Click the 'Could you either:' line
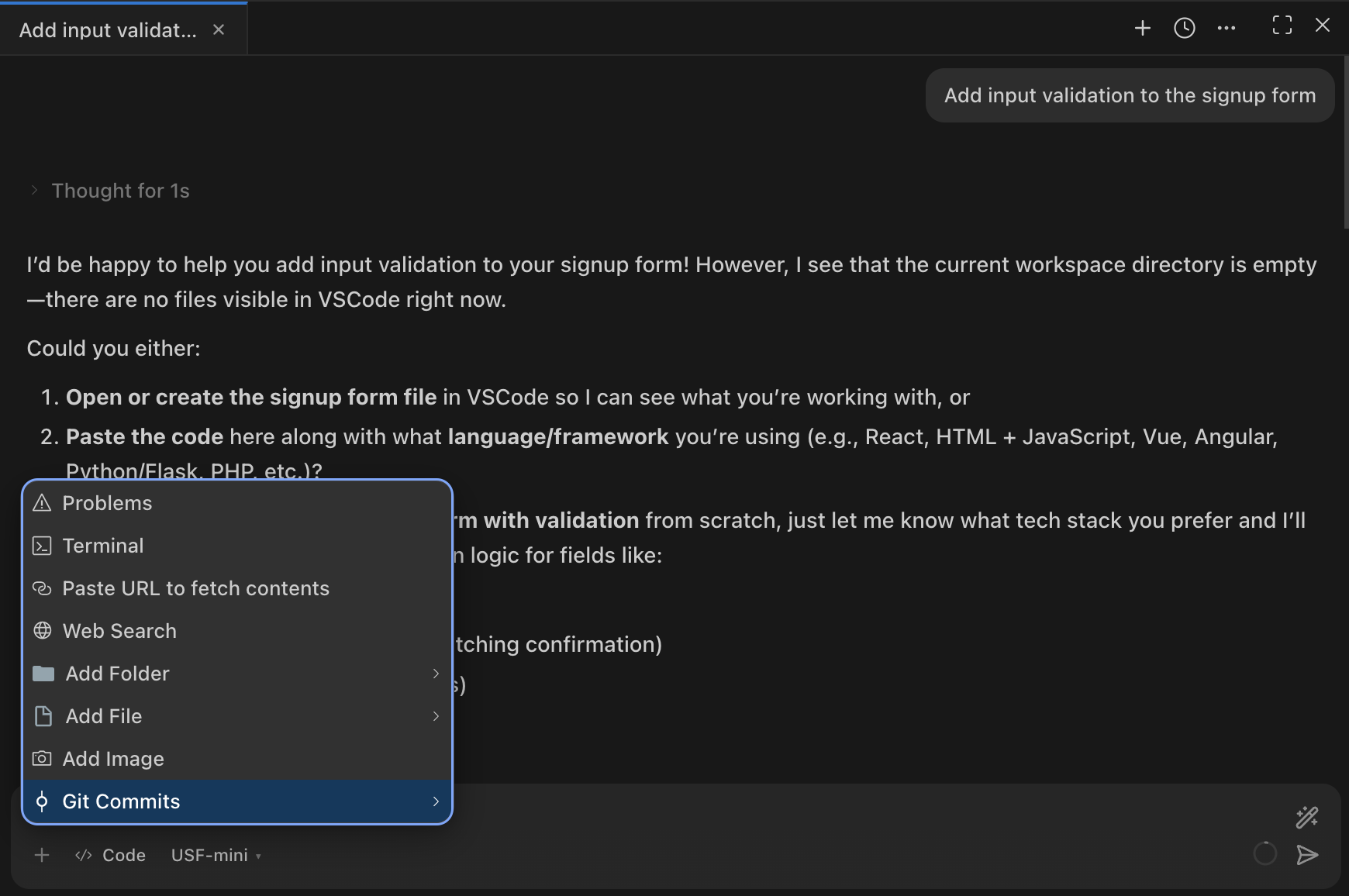The width and height of the screenshot is (1349, 896). tap(114, 348)
